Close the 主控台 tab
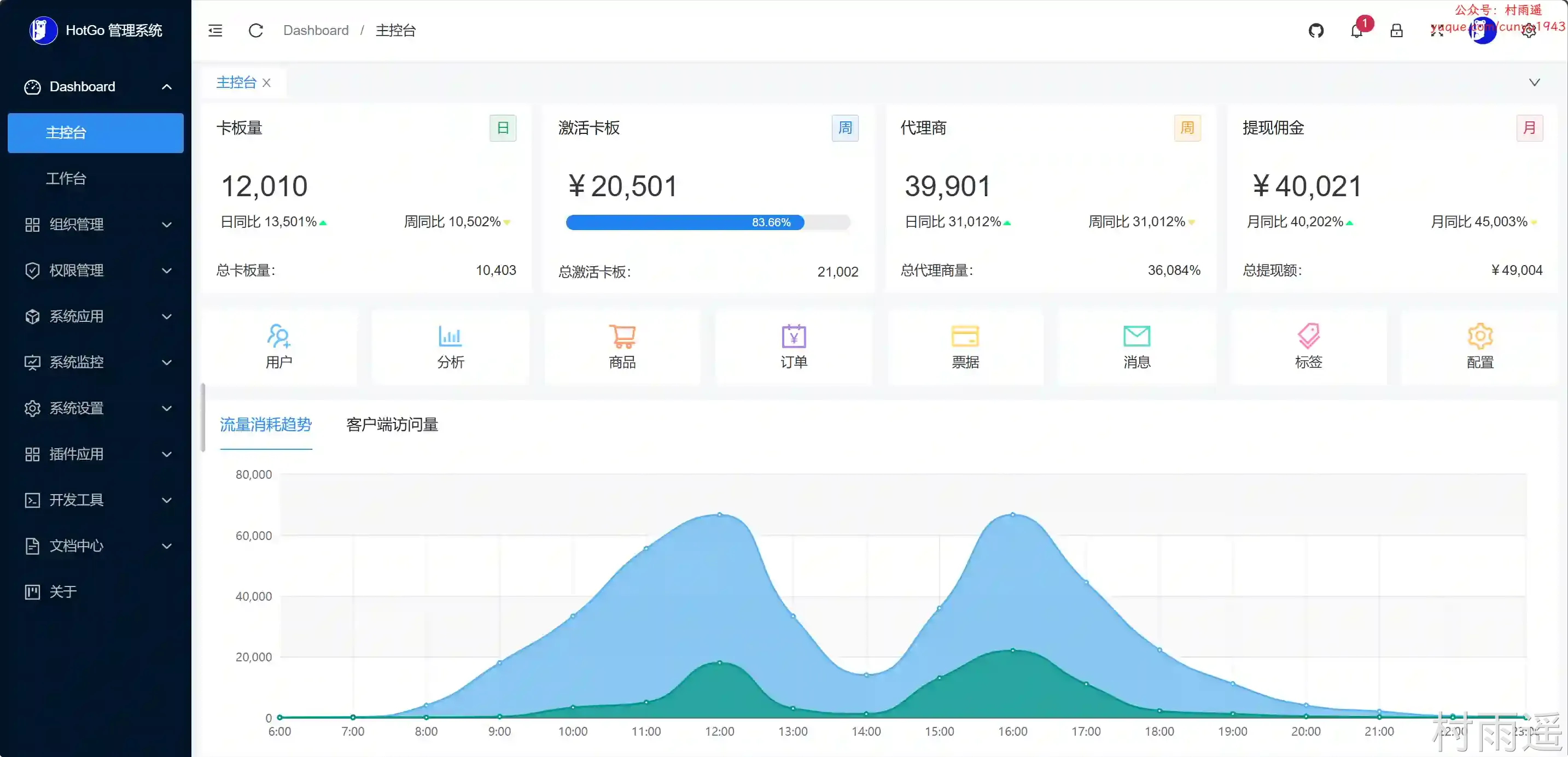Viewport: 1568px width, 757px height. coord(266,83)
